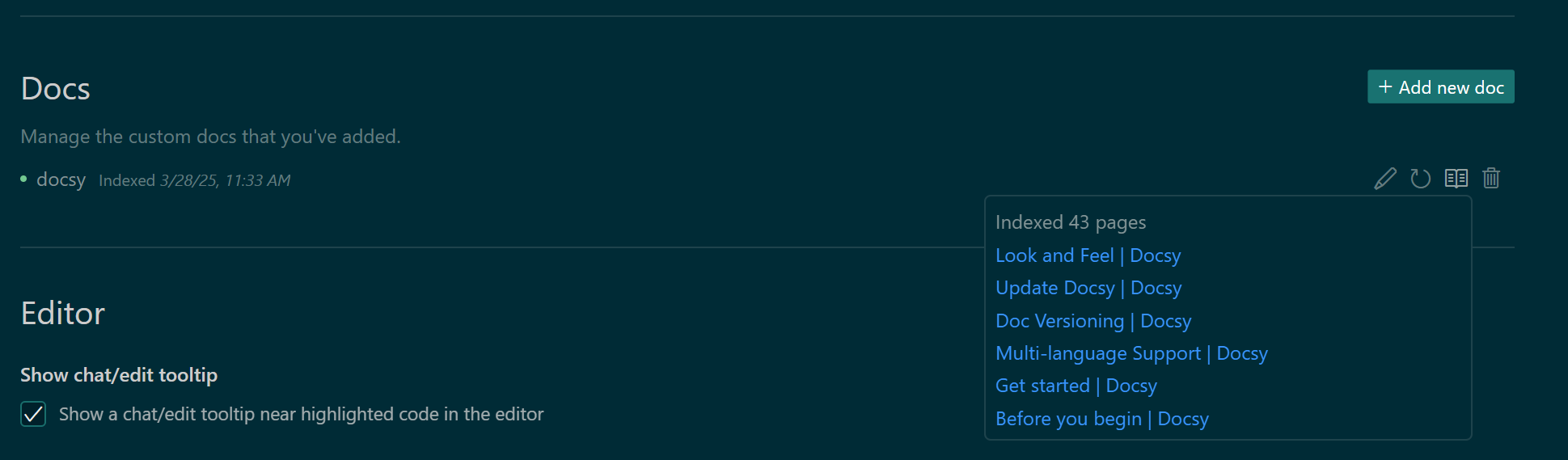Click the Editor section heading
Screen dimensions: 1568x460
point(63,313)
